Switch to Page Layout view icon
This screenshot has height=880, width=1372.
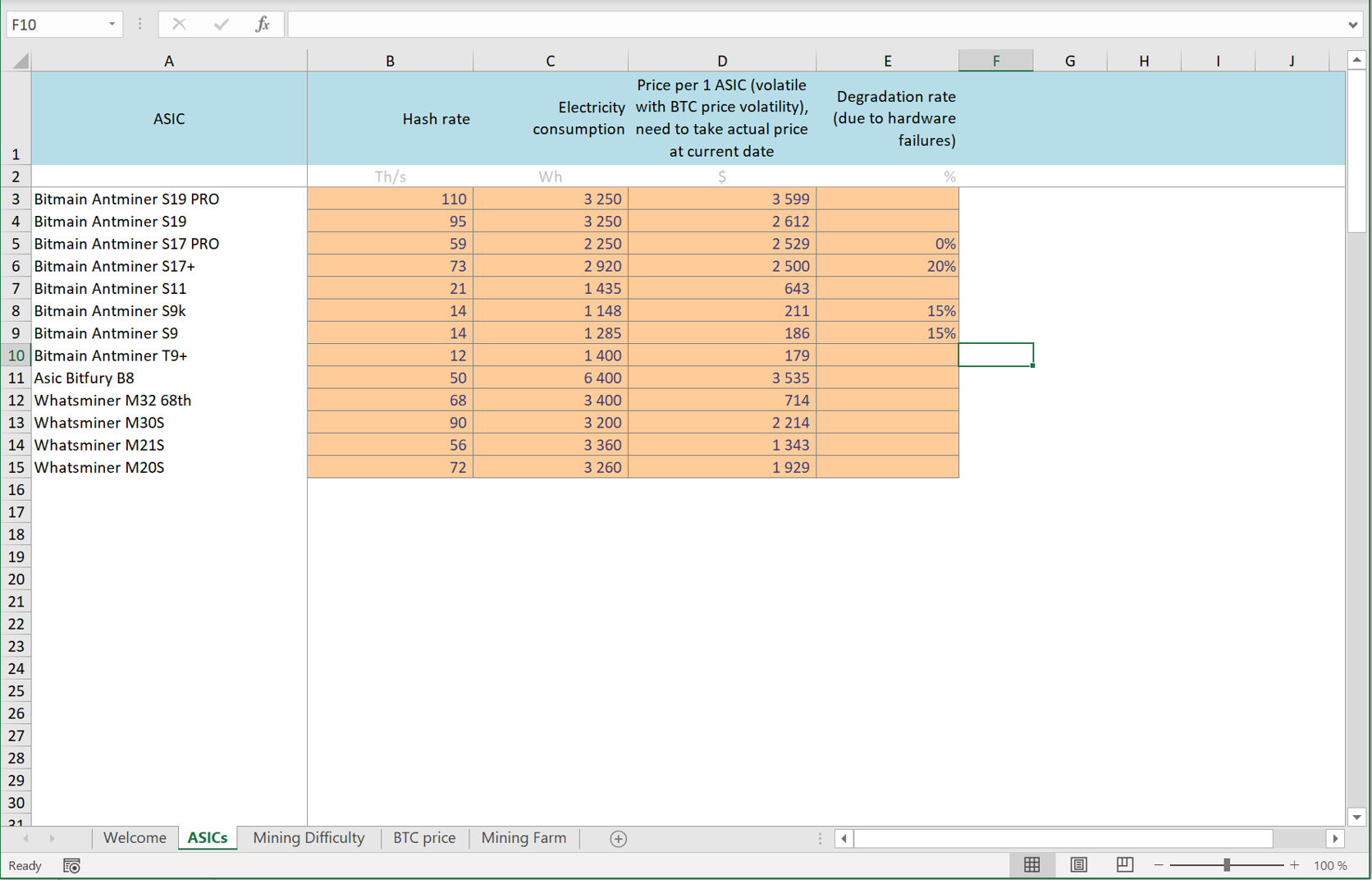tap(1078, 864)
